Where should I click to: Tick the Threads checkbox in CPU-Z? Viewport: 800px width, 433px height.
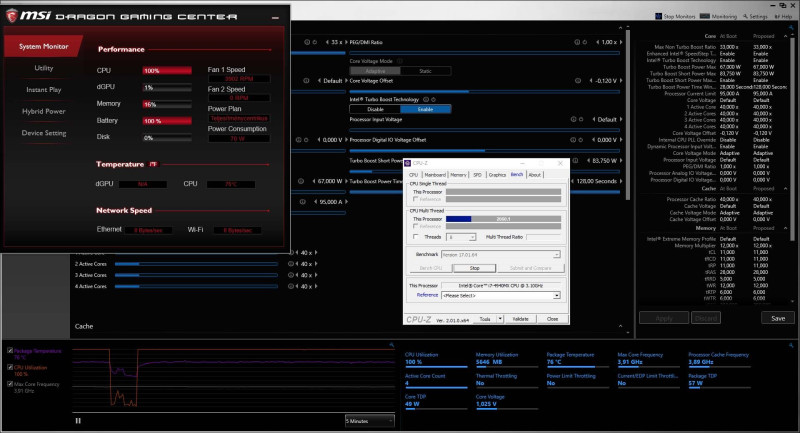pos(416,237)
